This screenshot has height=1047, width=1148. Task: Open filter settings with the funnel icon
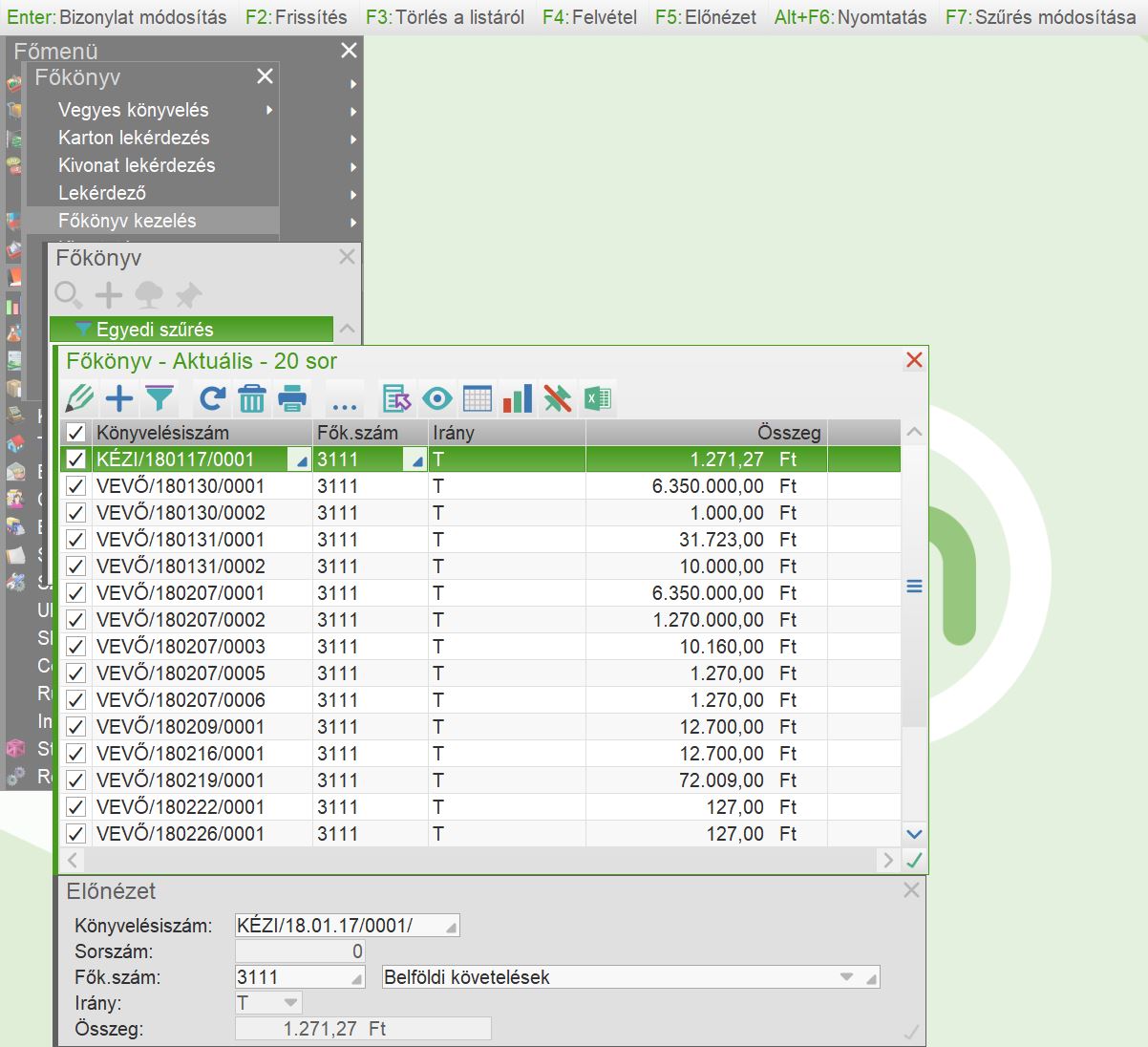(x=159, y=397)
